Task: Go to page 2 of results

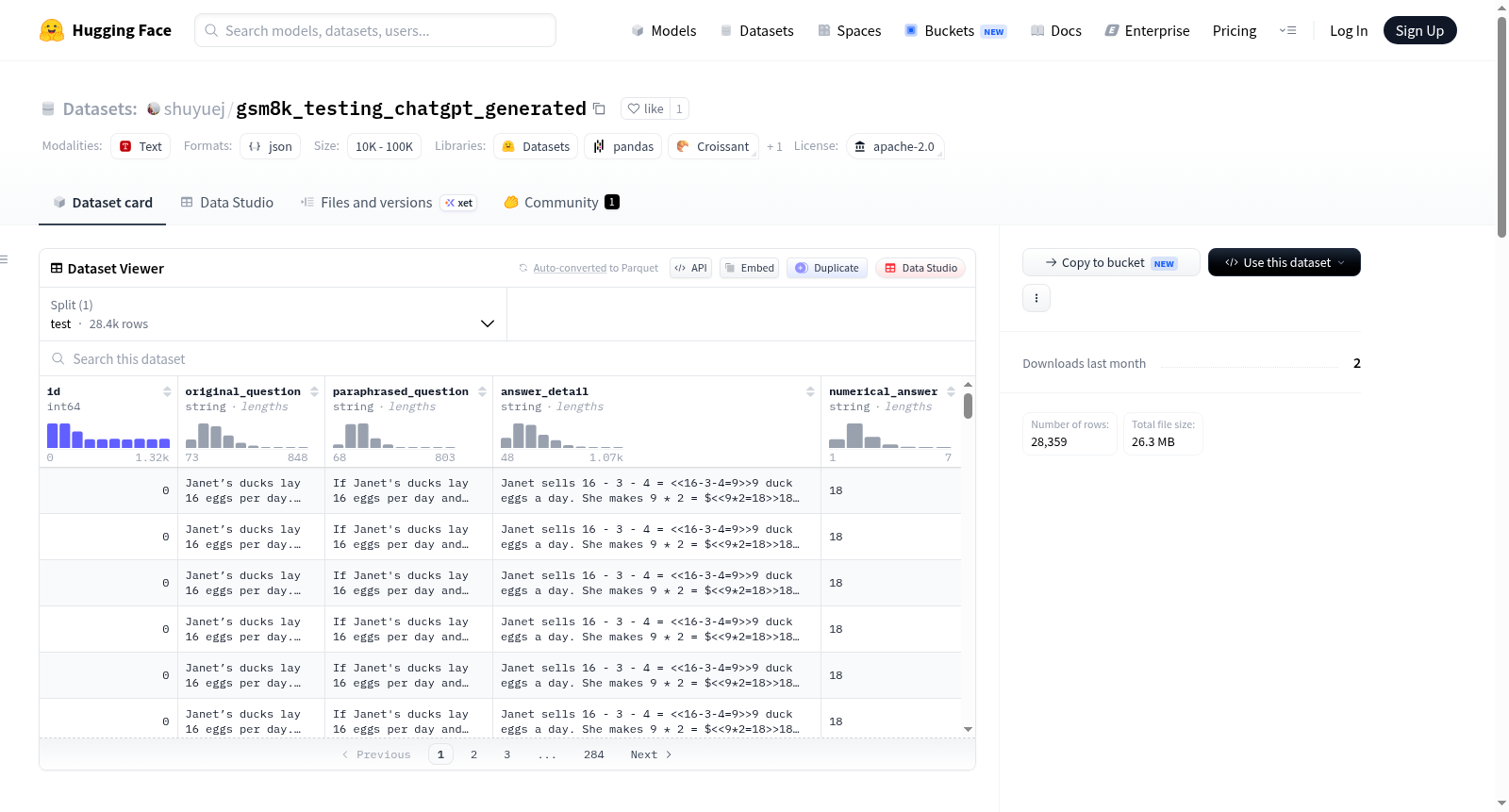Action: point(473,754)
